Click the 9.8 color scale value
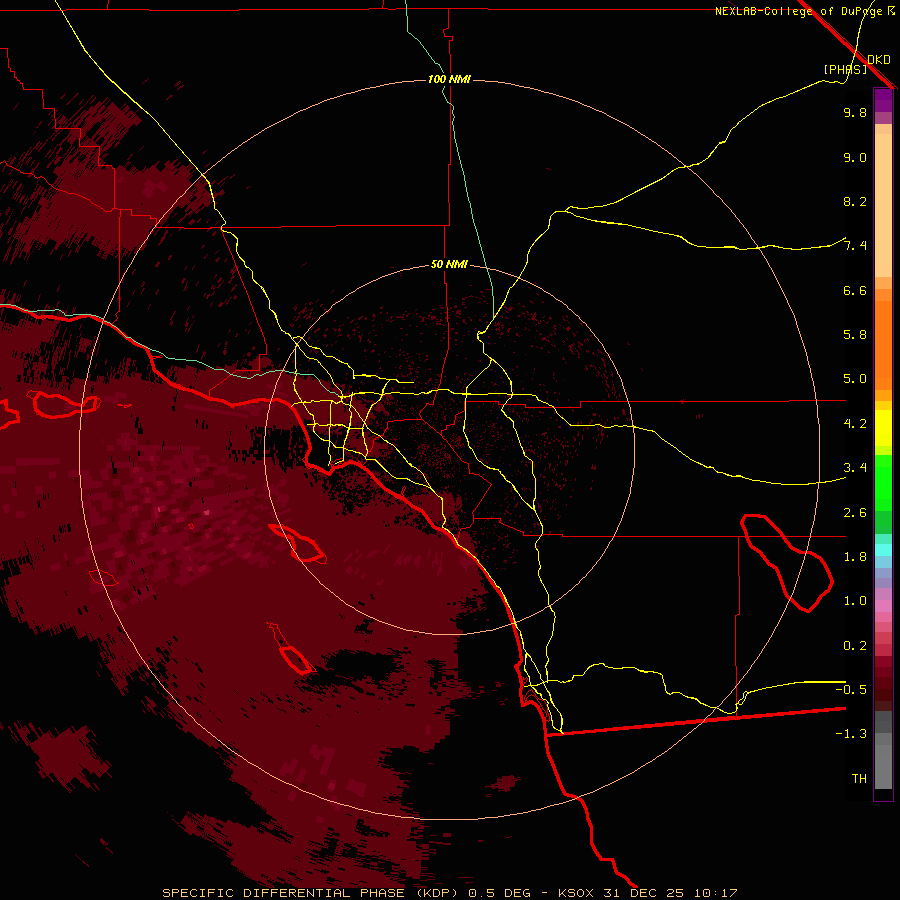This screenshot has height=900, width=900. click(855, 112)
